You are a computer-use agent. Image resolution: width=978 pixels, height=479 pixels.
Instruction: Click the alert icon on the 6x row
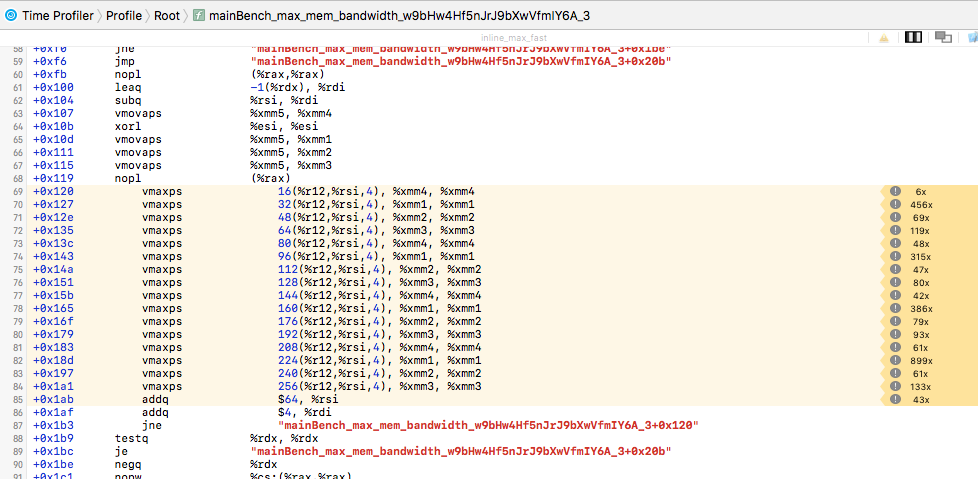click(x=895, y=191)
